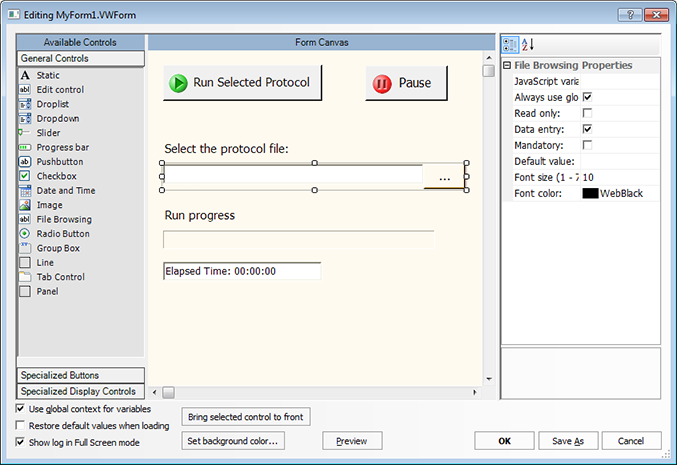This screenshot has width=677, height=465.
Task: Choose the Date and Time control icon
Action: pos(25,190)
